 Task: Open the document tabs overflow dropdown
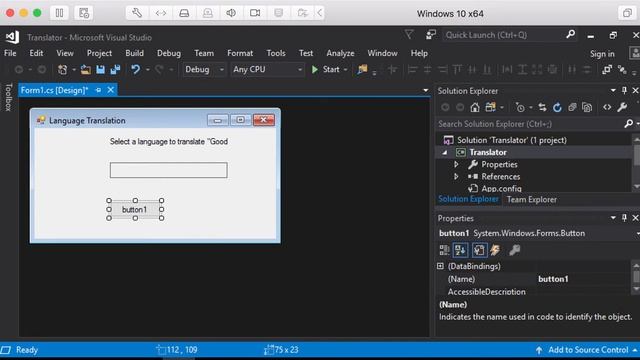[426, 90]
